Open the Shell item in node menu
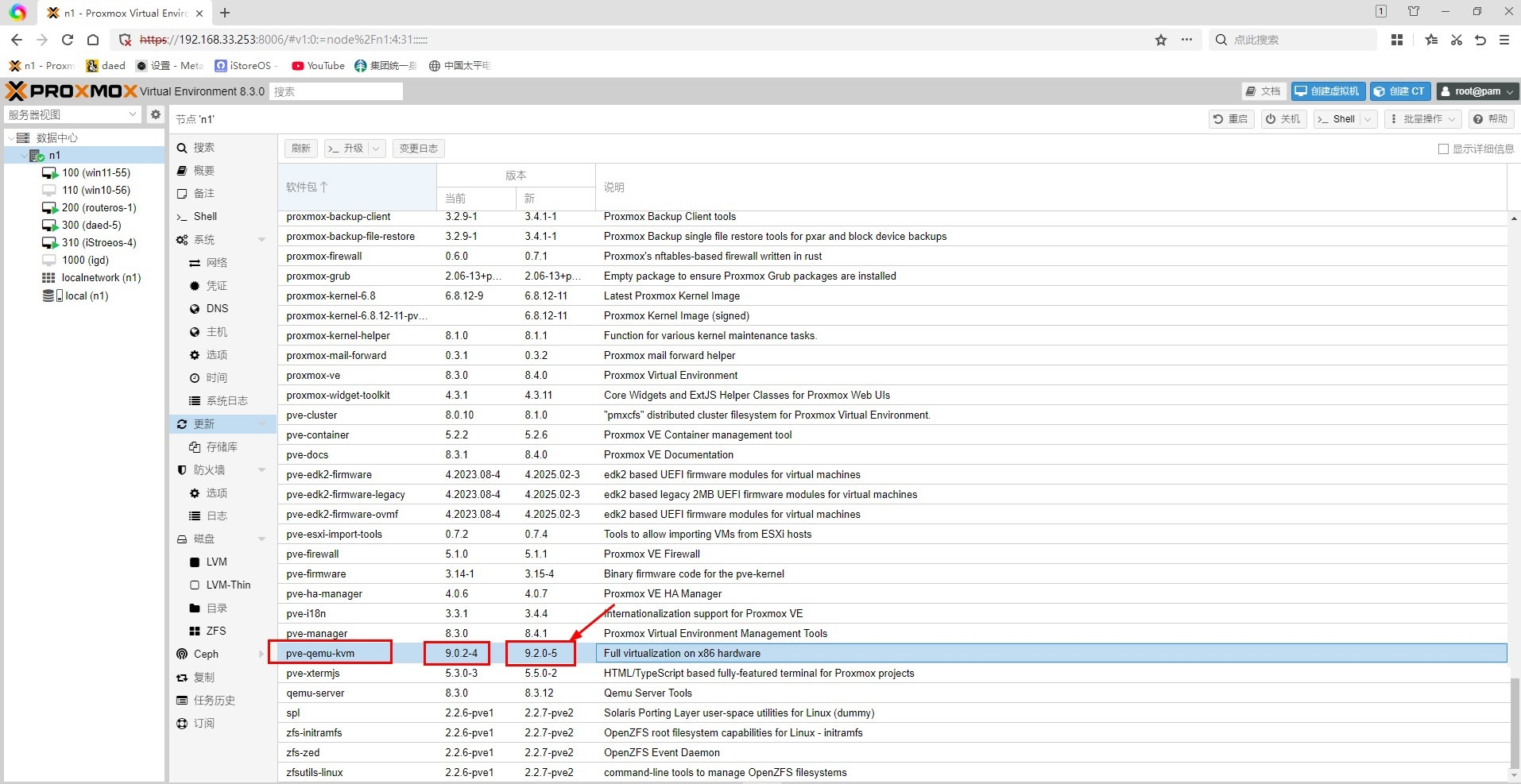 click(x=205, y=216)
